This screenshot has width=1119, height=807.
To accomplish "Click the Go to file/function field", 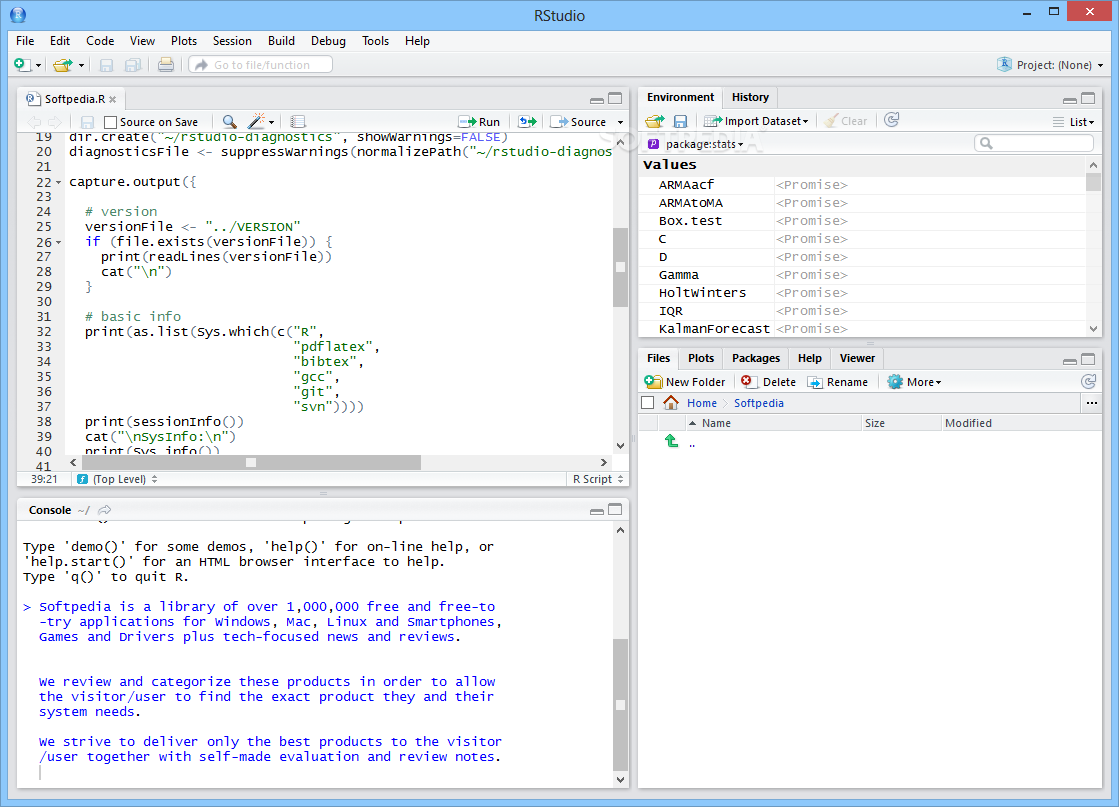I will 260,65.
